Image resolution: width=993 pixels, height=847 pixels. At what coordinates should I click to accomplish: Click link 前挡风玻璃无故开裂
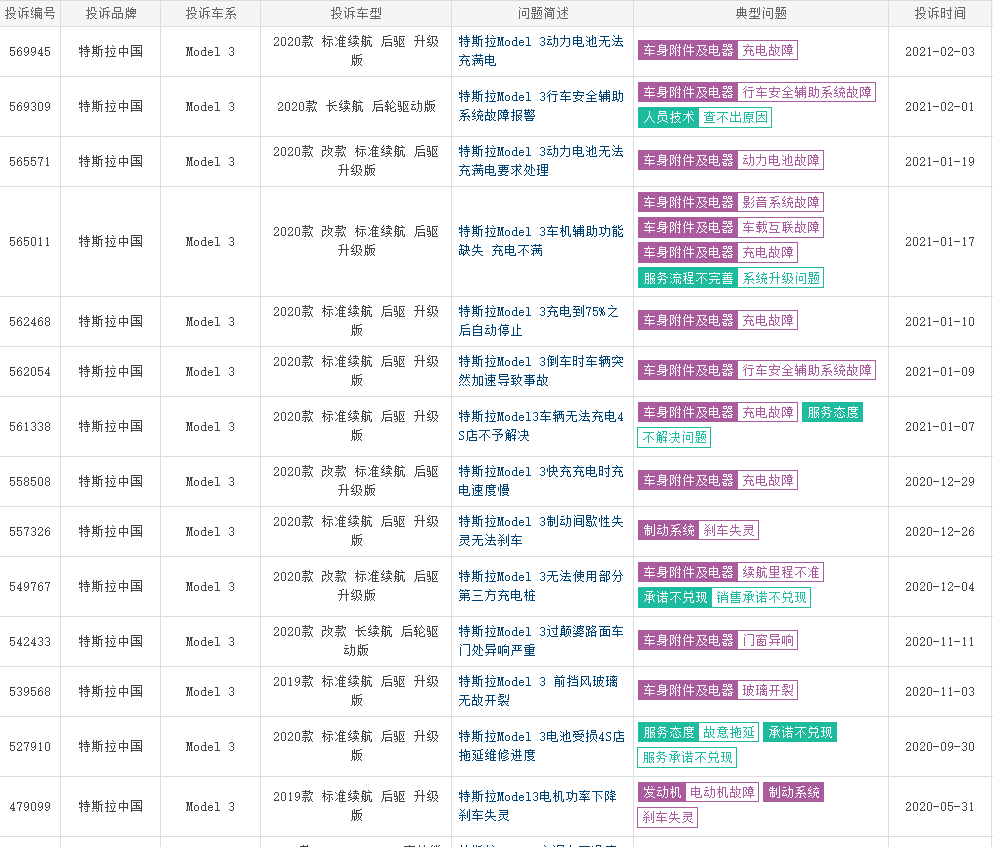tap(538, 691)
